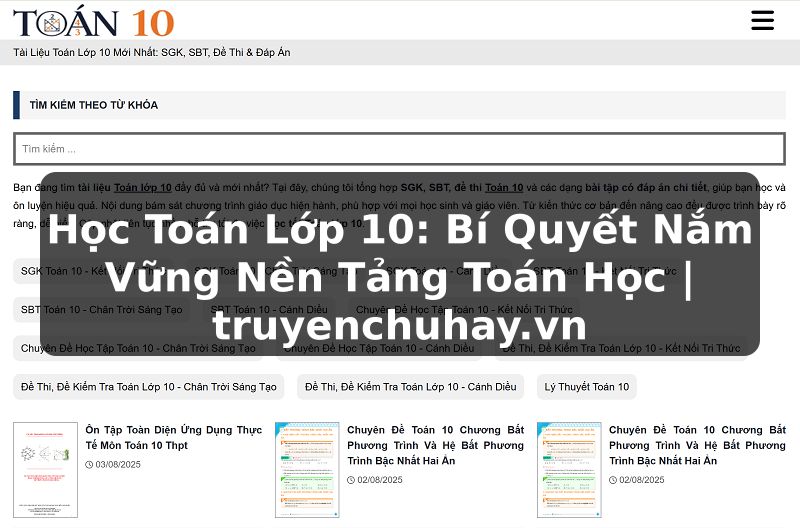Screen dimensions: 800x528
Task: Open tag SBT Toán 10 - Cánh Diều
Action: click(x=269, y=310)
